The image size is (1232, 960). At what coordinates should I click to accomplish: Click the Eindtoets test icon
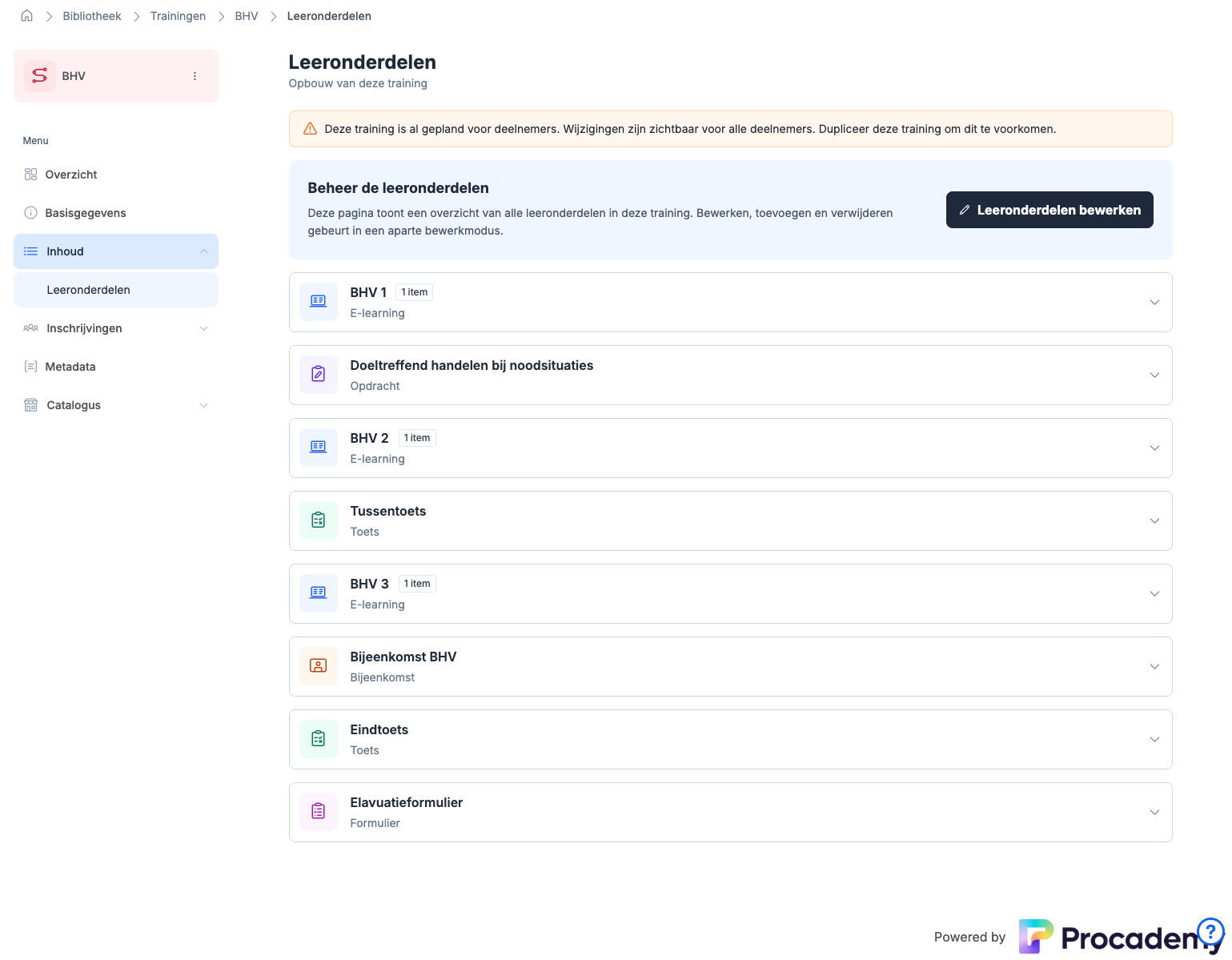319,739
